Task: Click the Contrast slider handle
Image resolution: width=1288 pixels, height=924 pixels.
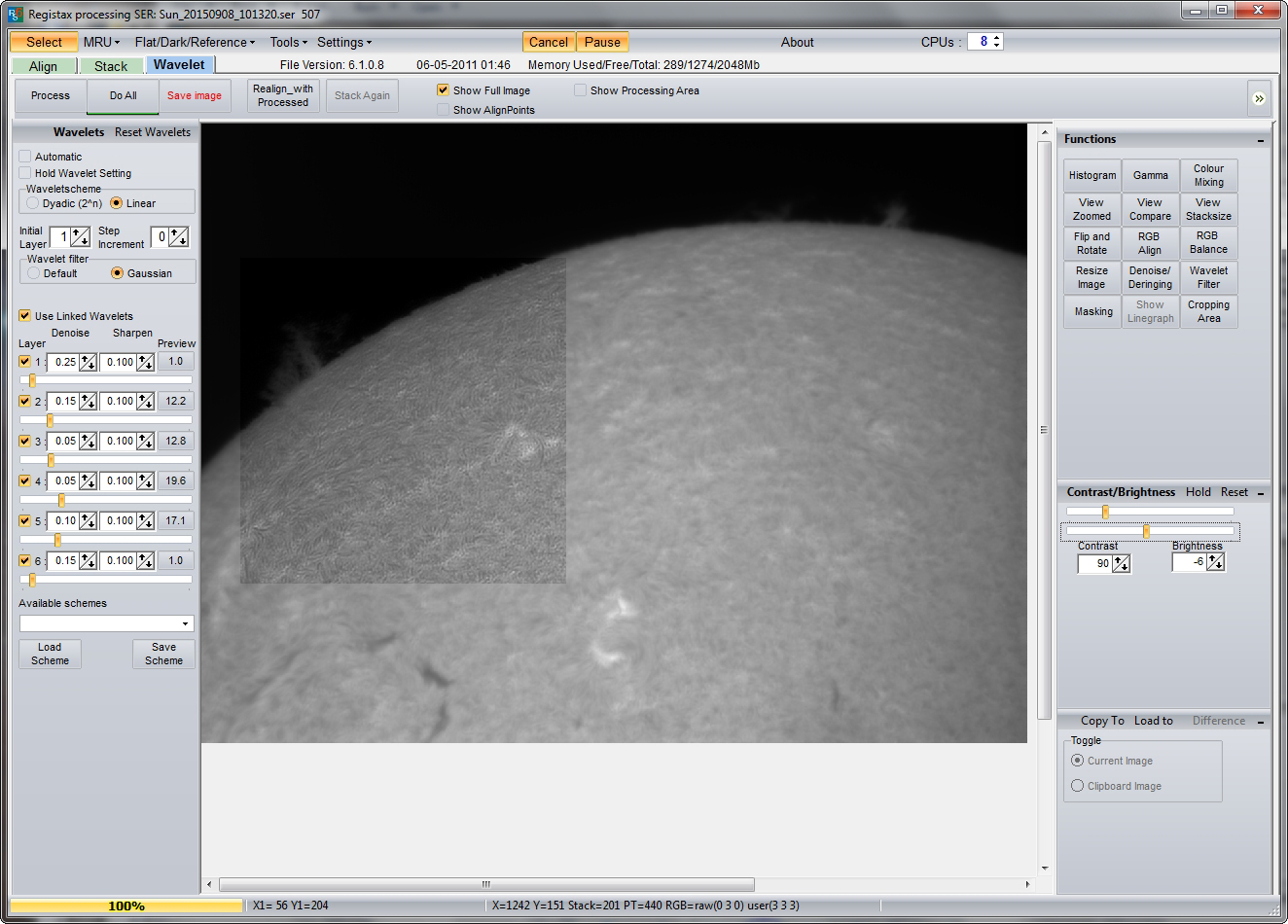Action: tap(1105, 512)
